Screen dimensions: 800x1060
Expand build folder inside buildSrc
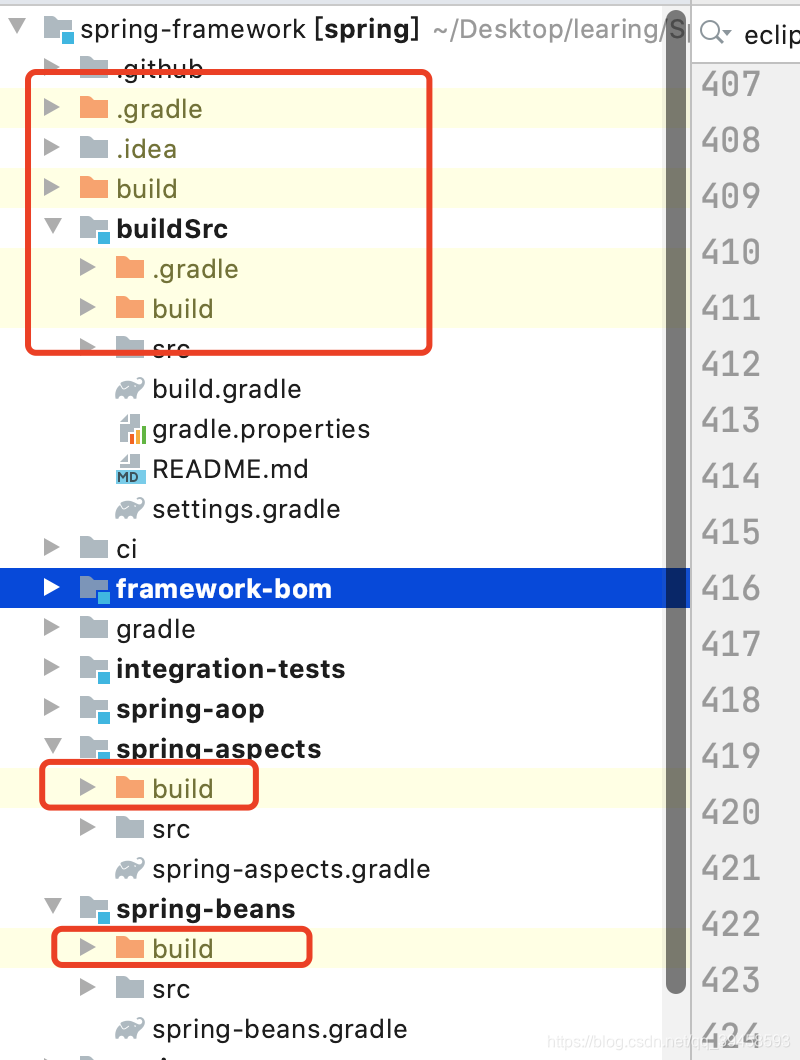tap(87, 308)
